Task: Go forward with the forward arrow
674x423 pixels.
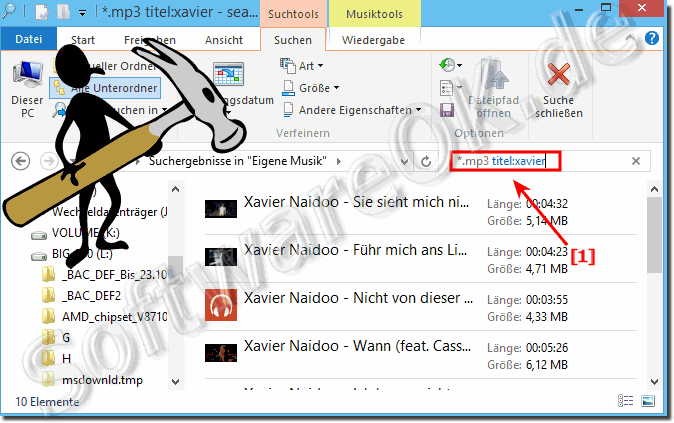Action: (49, 161)
